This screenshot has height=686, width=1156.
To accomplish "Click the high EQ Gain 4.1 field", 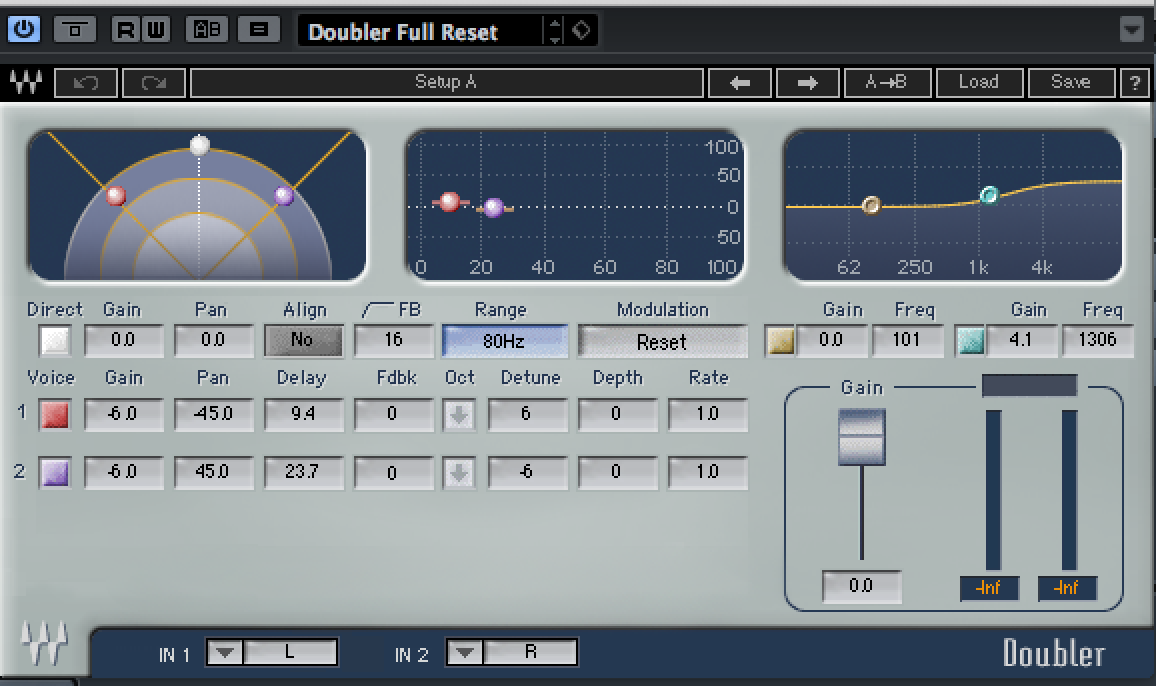I will pyautogui.click(x=1021, y=340).
